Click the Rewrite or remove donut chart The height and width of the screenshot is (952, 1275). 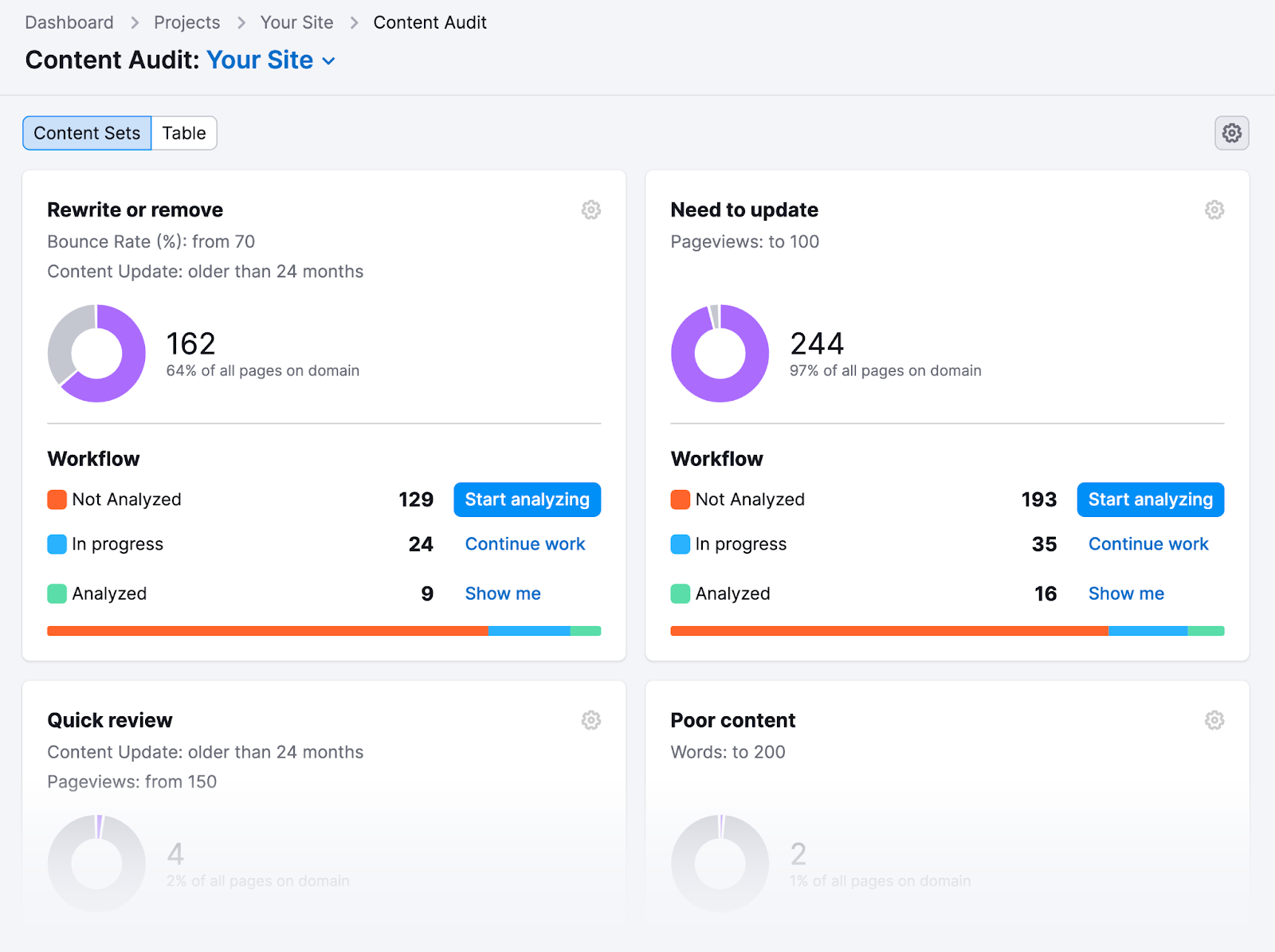(x=96, y=353)
